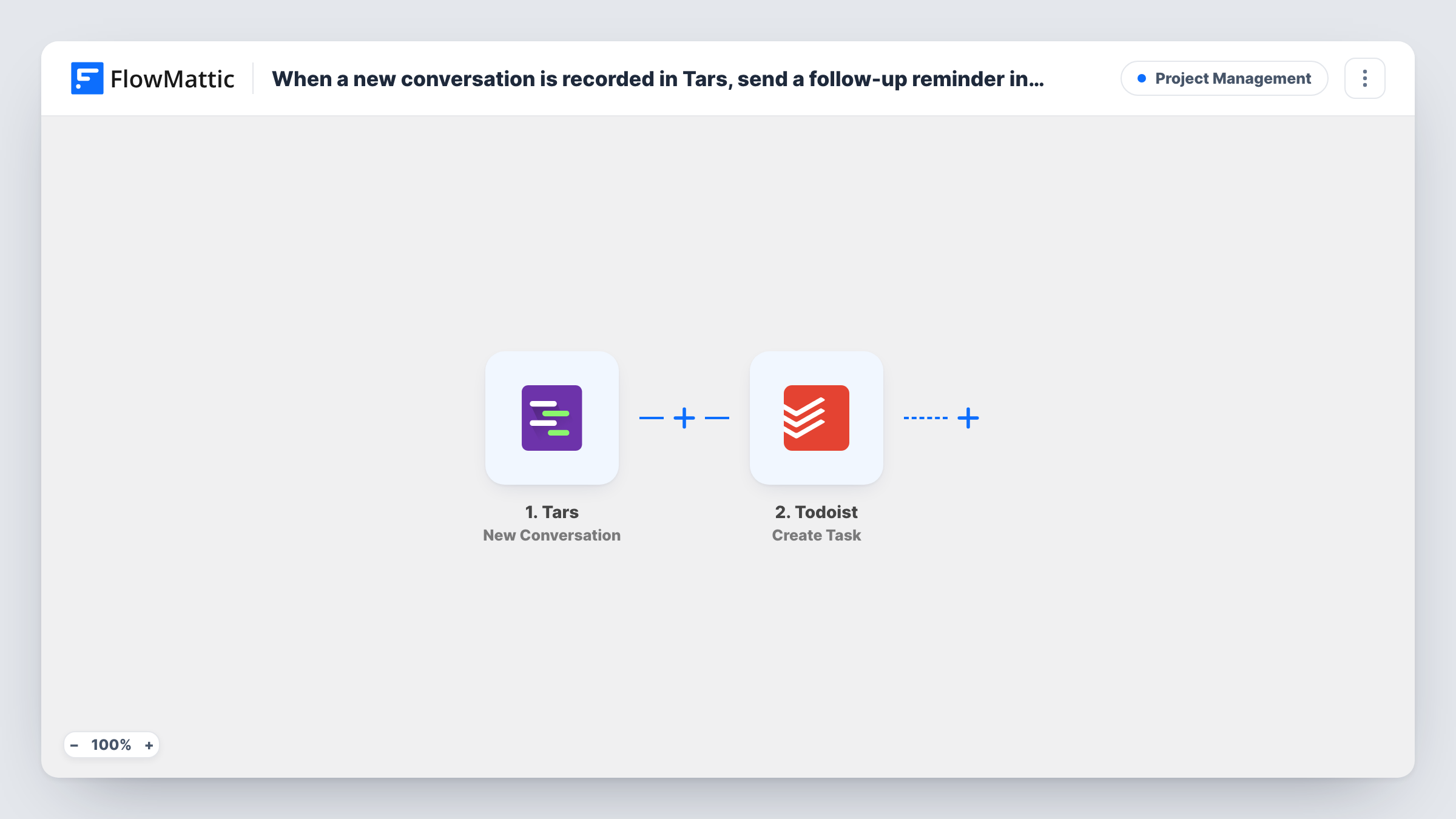
Task: Click the FlowMattic brand name text
Action: point(172,79)
